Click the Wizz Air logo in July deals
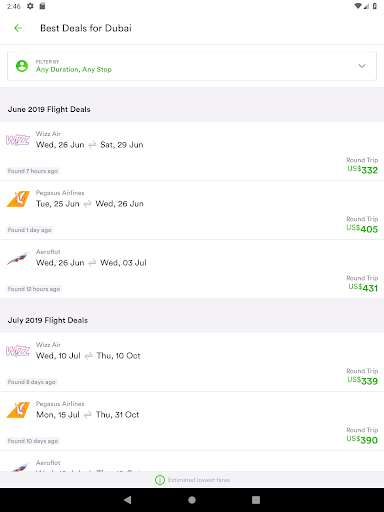The image size is (384, 512). [x=18, y=351]
